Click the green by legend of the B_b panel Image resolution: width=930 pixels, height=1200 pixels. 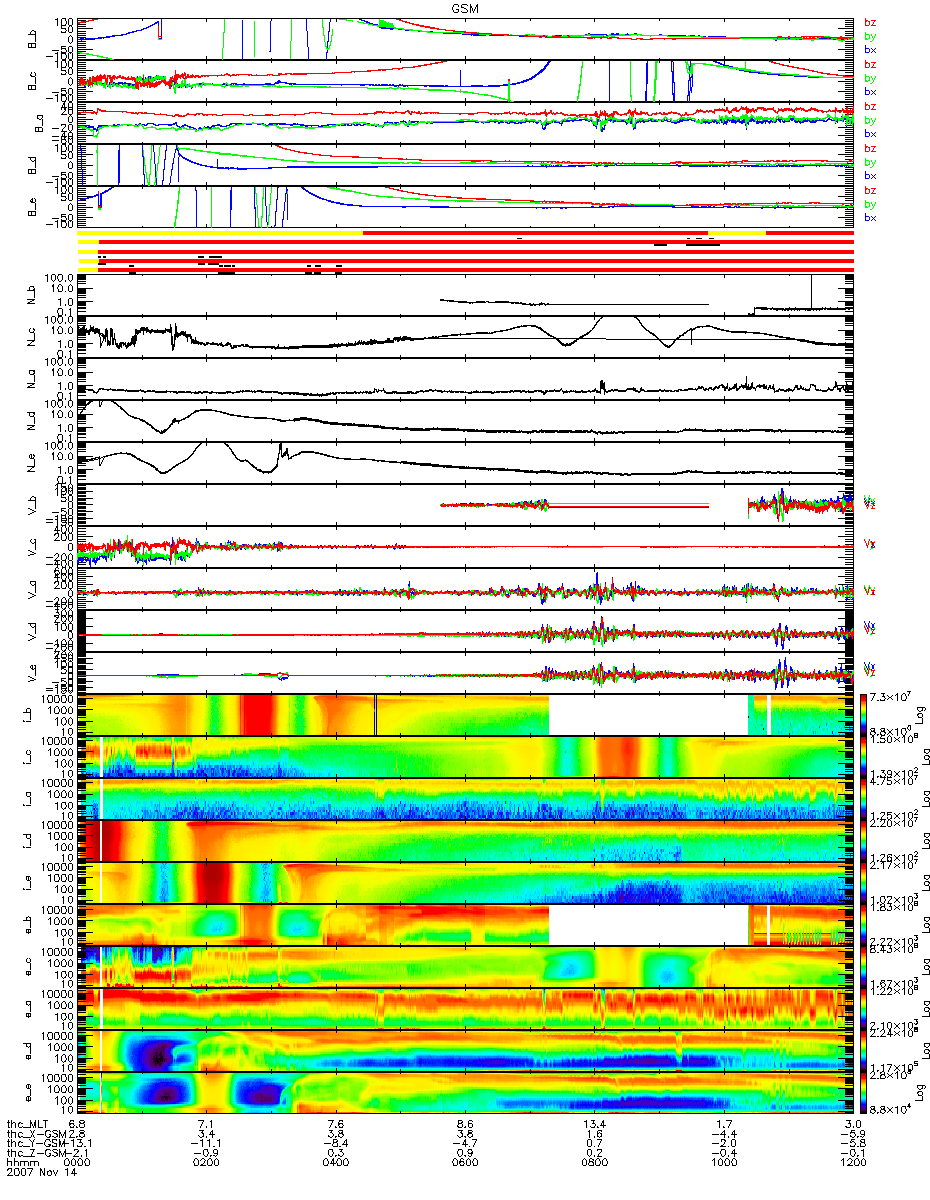pyautogui.click(x=870, y=36)
